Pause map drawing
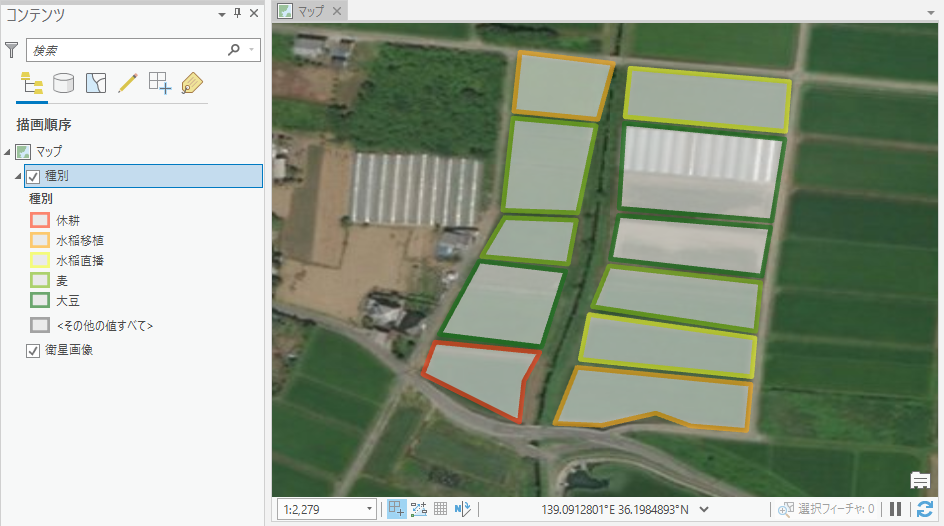This screenshot has width=944, height=526. click(x=896, y=509)
